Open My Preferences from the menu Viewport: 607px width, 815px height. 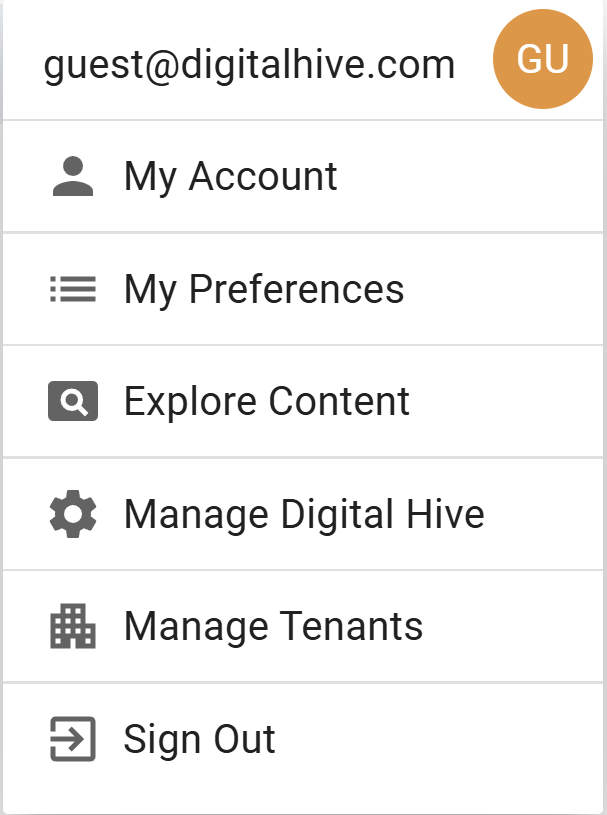pyautogui.click(x=303, y=289)
